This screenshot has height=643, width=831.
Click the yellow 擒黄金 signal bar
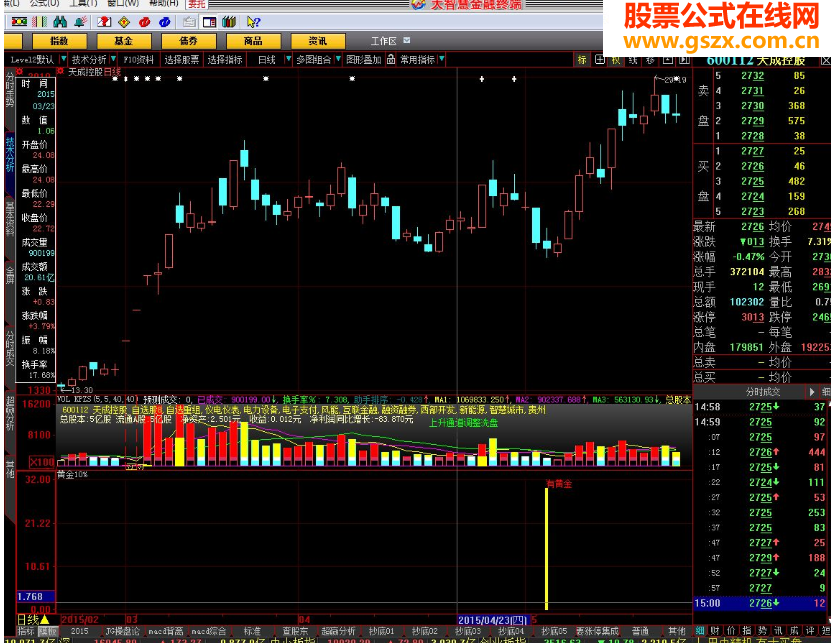(546, 549)
